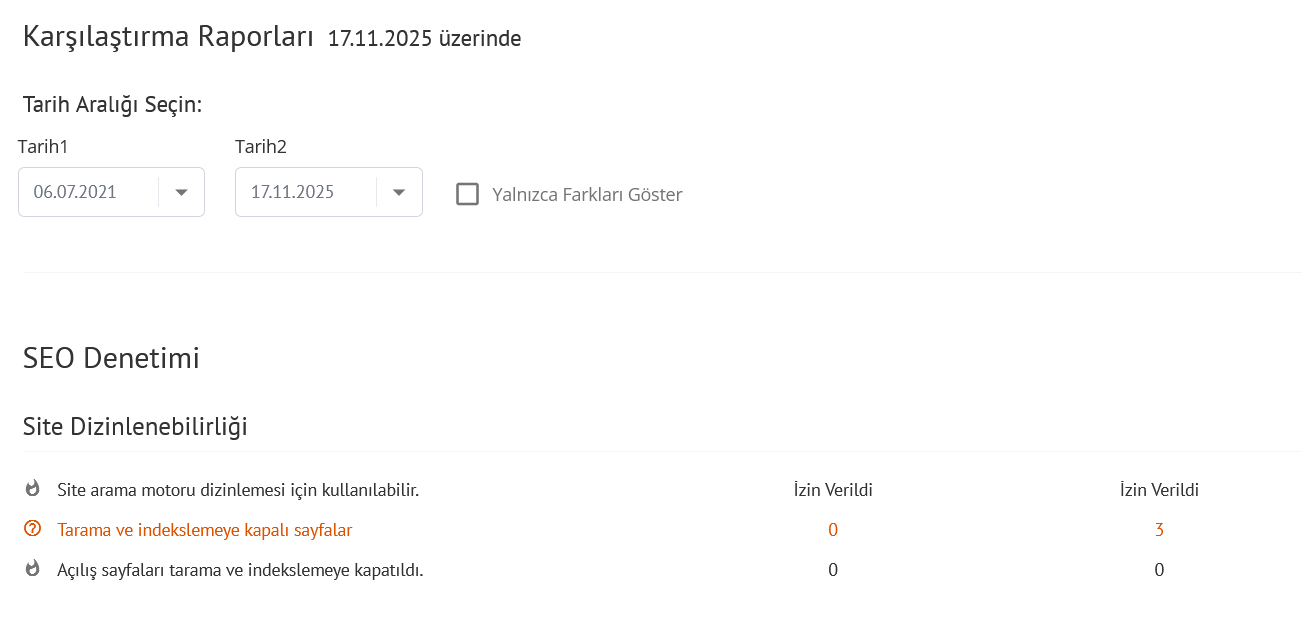1302x617 pixels.
Task: Click the orange 0 count in first column
Action: 833,529
